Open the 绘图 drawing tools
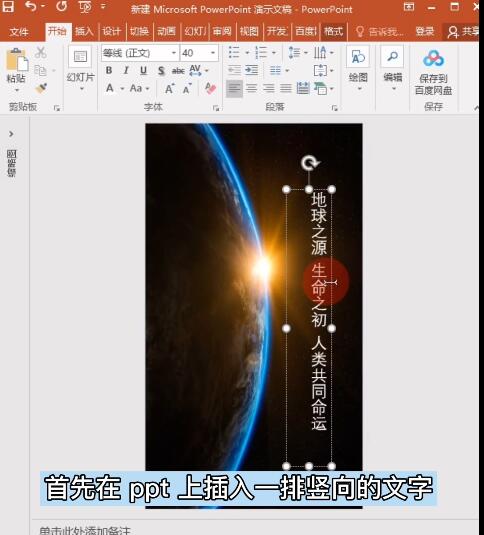This screenshot has height=535, width=484. [x=358, y=68]
